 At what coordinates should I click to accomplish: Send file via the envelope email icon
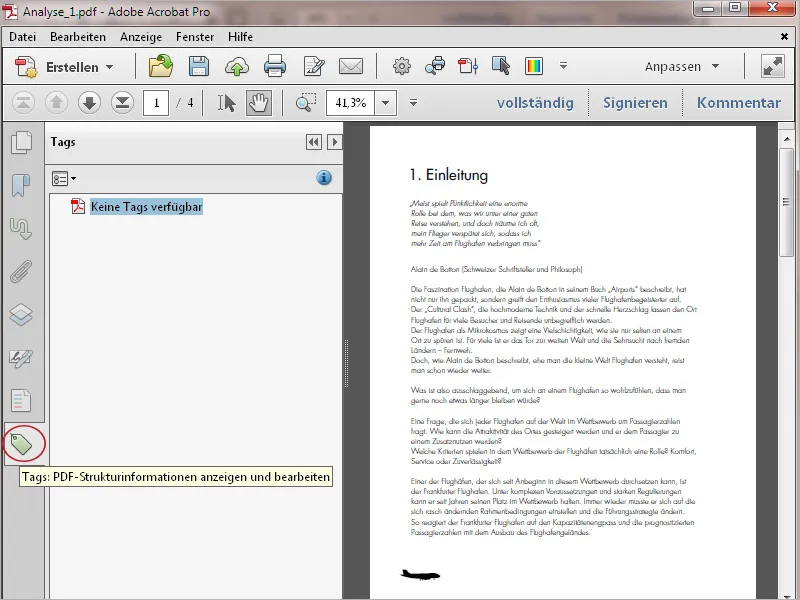coord(351,66)
